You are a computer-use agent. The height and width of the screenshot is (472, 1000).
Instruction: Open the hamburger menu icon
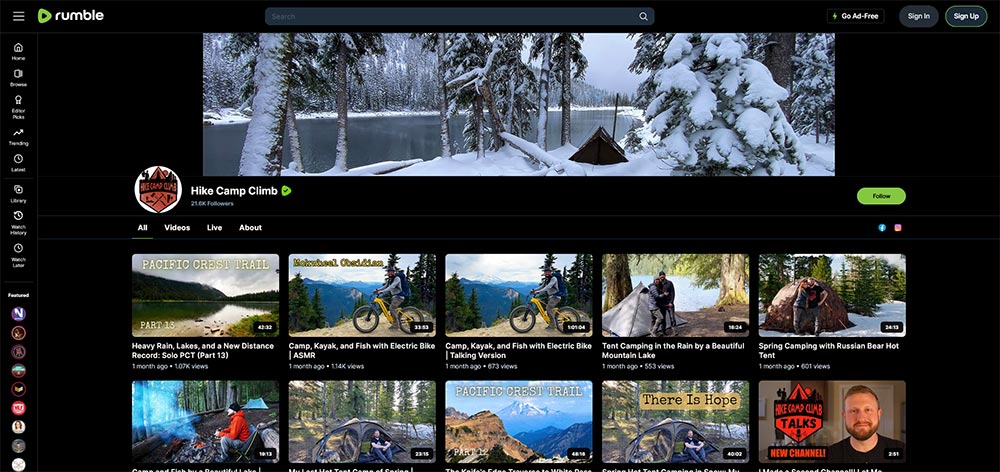point(18,16)
